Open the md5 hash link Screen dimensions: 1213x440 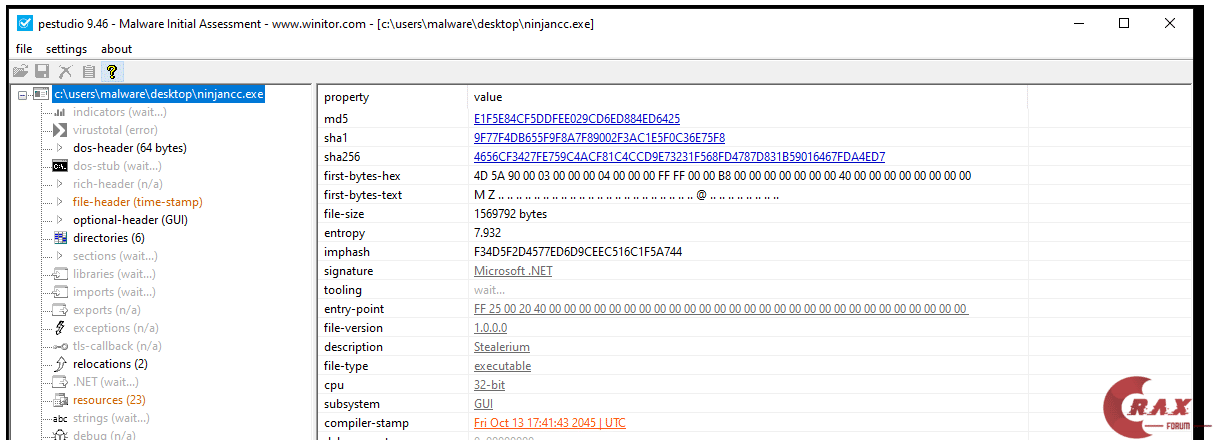(577, 119)
